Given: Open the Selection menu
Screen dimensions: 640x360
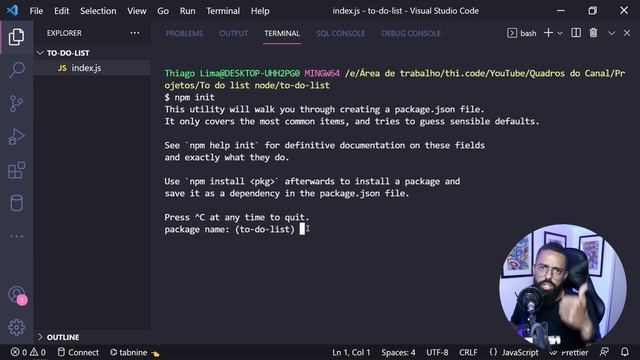Looking at the screenshot, I should click(x=98, y=11).
